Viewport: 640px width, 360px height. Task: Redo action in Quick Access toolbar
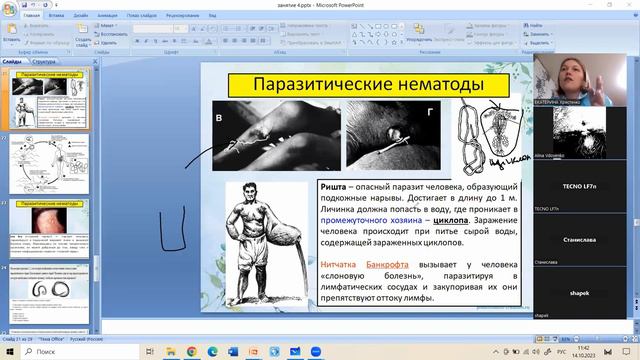pos(45,5)
